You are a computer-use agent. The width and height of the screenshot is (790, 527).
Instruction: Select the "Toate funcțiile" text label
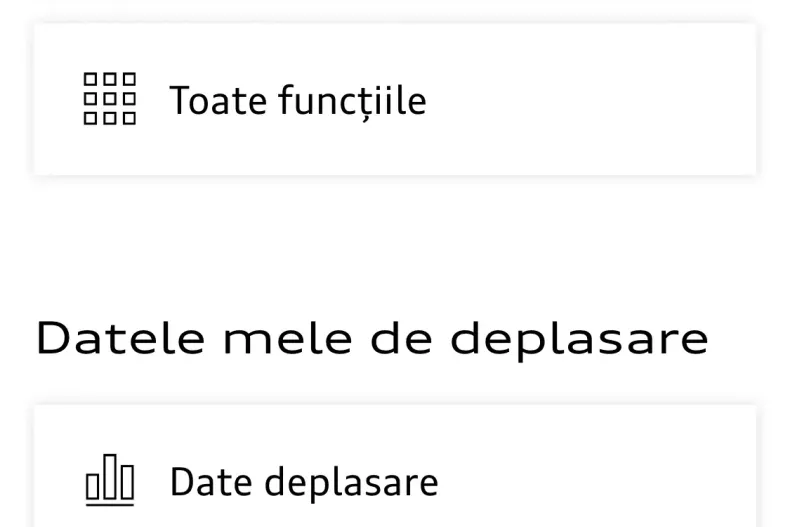coord(297,100)
